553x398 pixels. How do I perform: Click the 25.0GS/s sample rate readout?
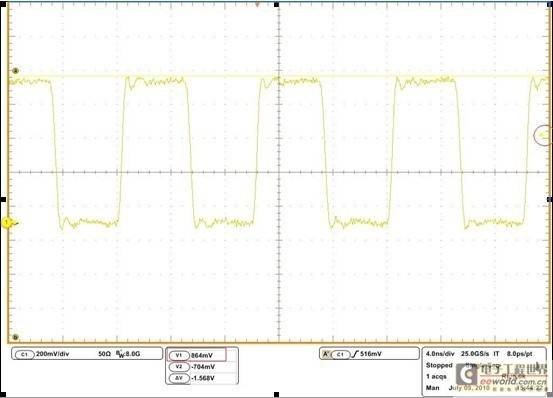pos(475,354)
